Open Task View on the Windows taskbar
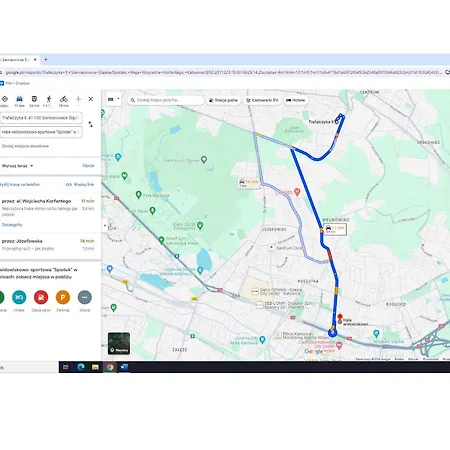Viewport: 450px width, 450px height. [x=66, y=367]
